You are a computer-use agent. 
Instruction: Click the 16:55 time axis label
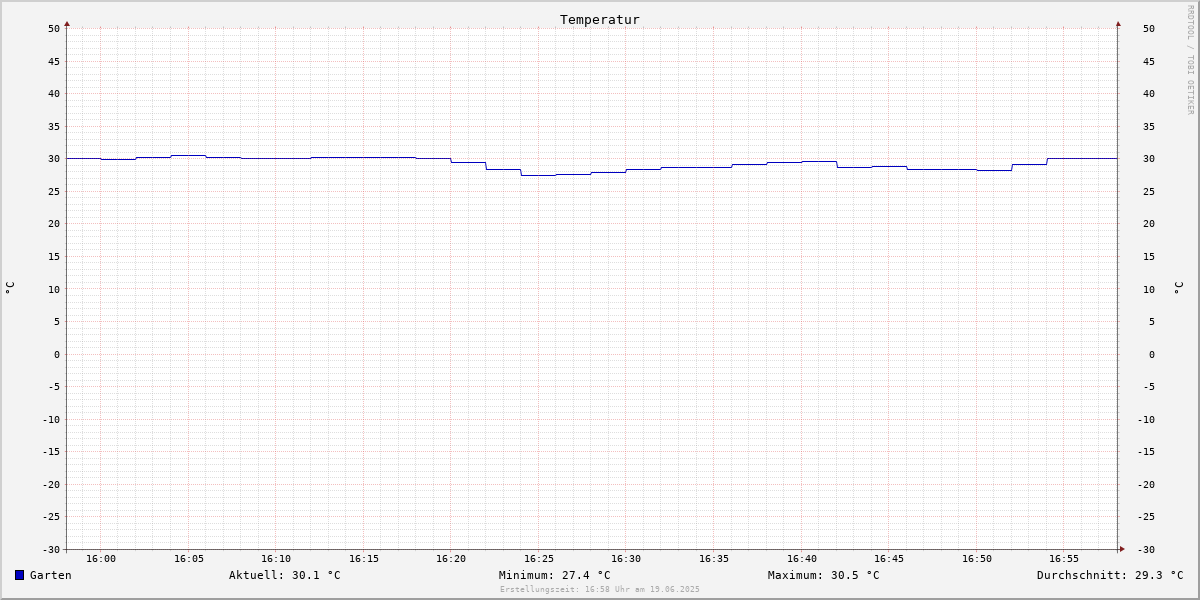(x=1064, y=559)
